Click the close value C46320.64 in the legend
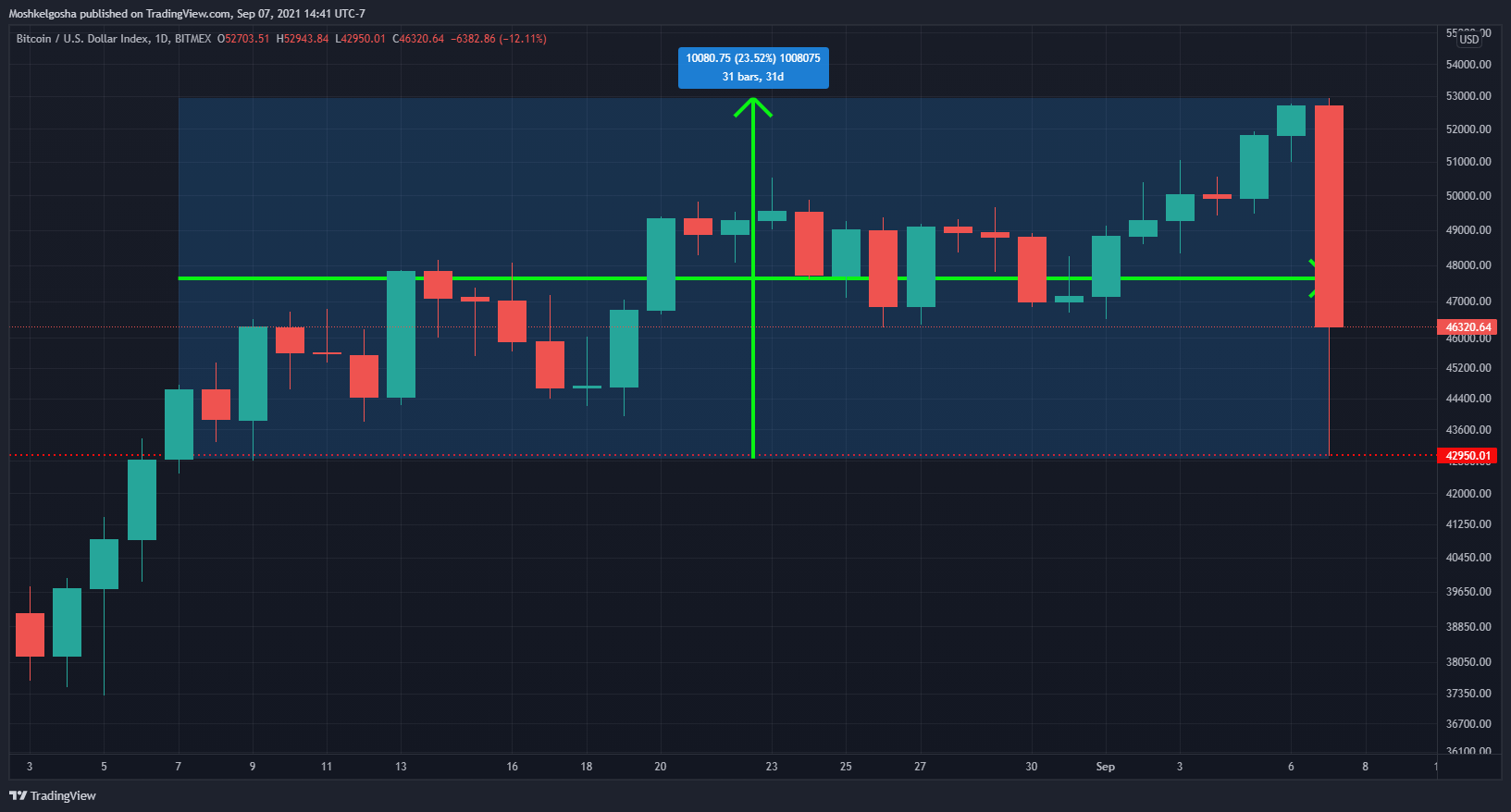The height and width of the screenshot is (812, 1511). pyautogui.click(x=418, y=39)
